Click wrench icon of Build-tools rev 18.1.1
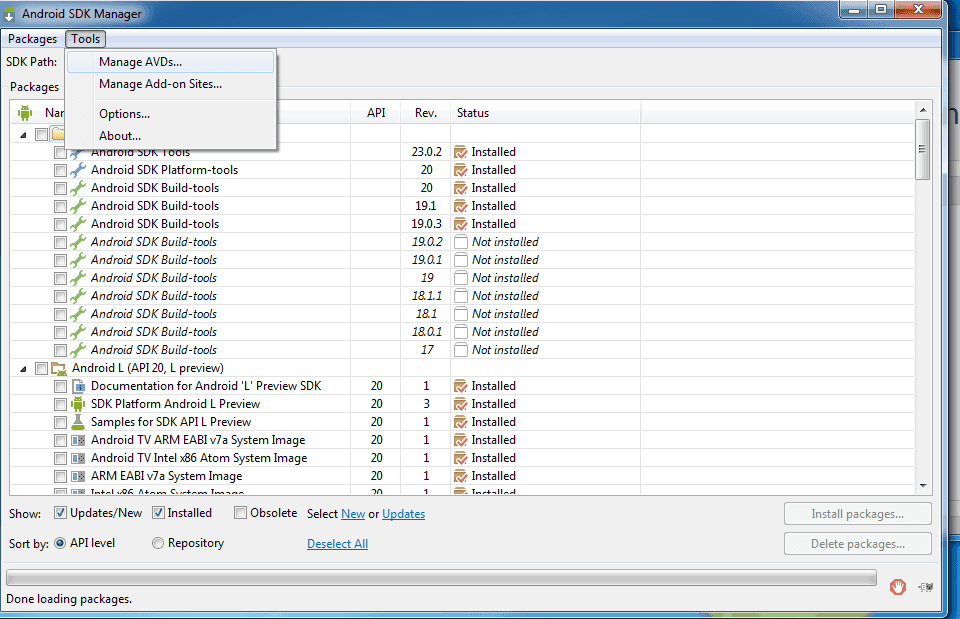 pyautogui.click(x=78, y=296)
